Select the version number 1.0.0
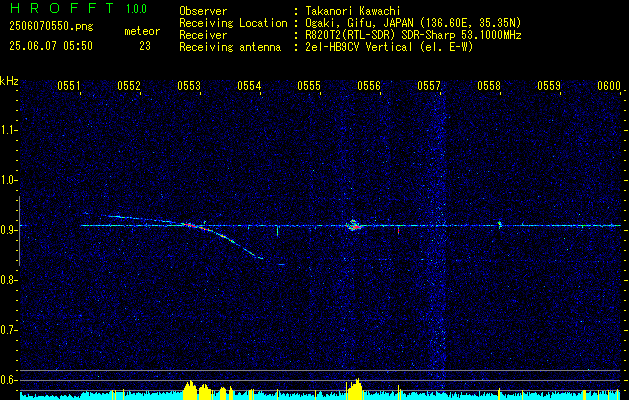The width and height of the screenshot is (629, 400). click(136, 9)
